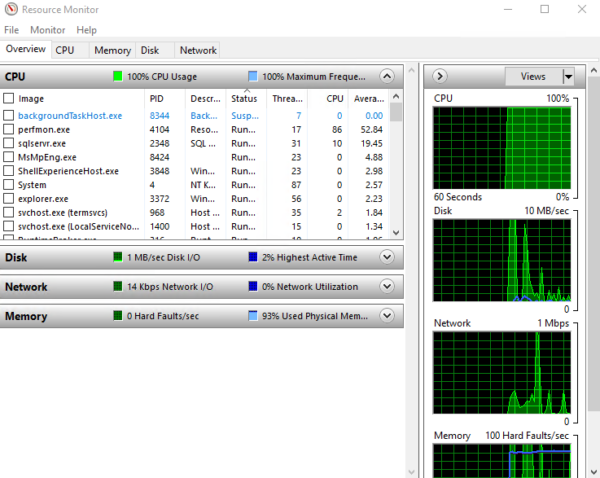The height and width of the screenshot is (478, 600).
Task: Tick the sqlservr.exe process checkbox
Action: pyautogui.click(x=9, y=144)
